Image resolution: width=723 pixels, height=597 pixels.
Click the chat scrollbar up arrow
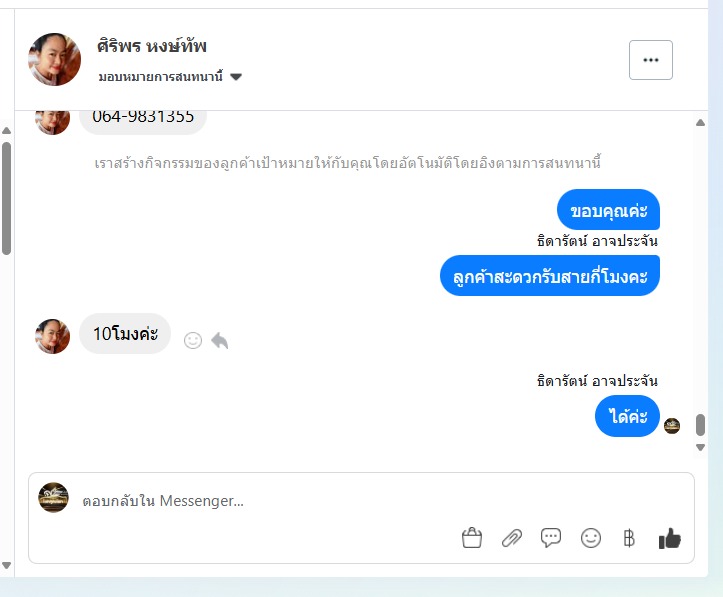[x=700, y=123]
